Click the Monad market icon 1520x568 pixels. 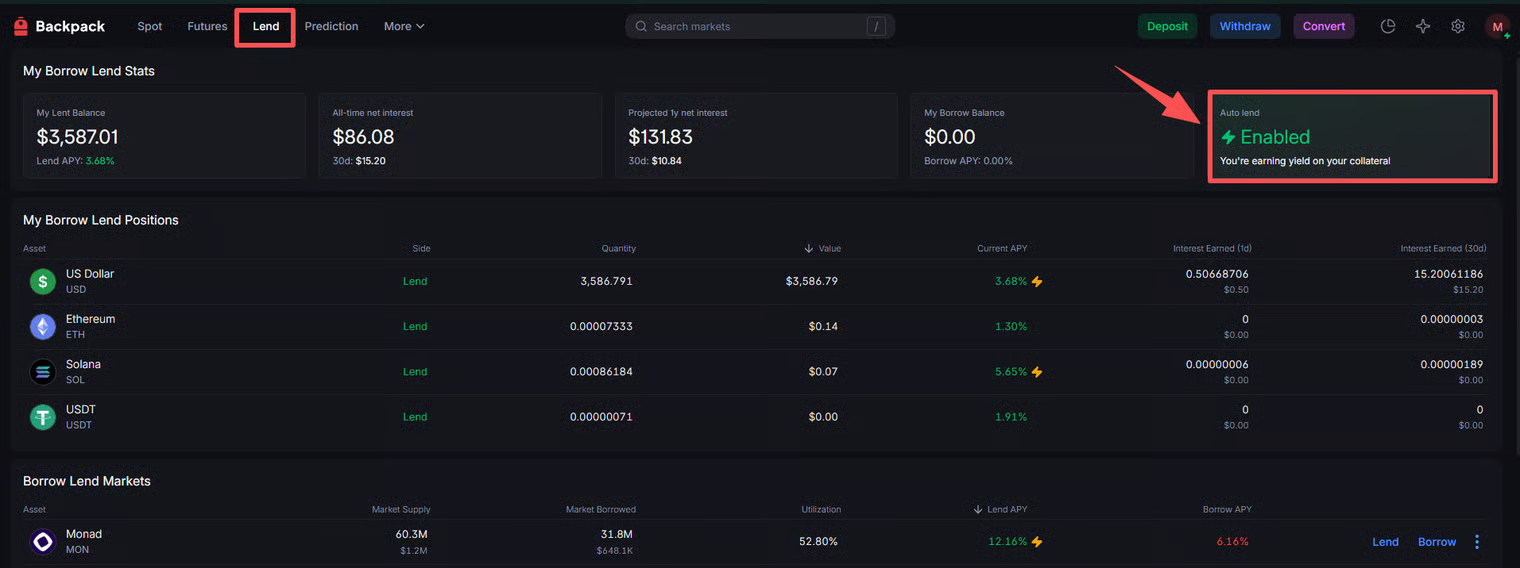click(x=43, y=542)
